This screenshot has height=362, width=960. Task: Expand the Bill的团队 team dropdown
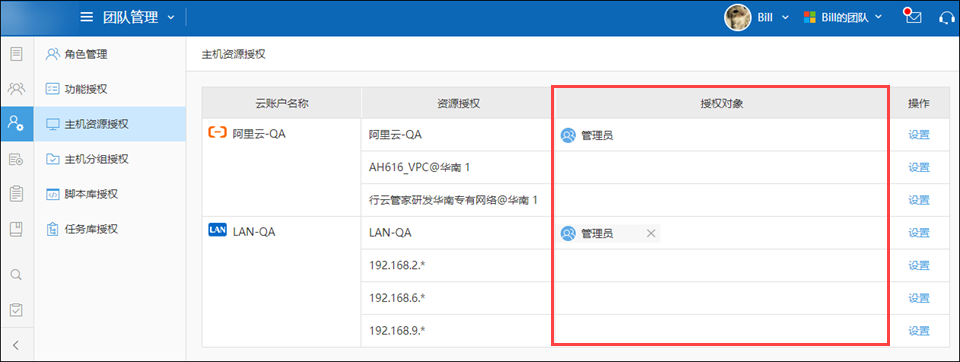[x=842, y=17]
